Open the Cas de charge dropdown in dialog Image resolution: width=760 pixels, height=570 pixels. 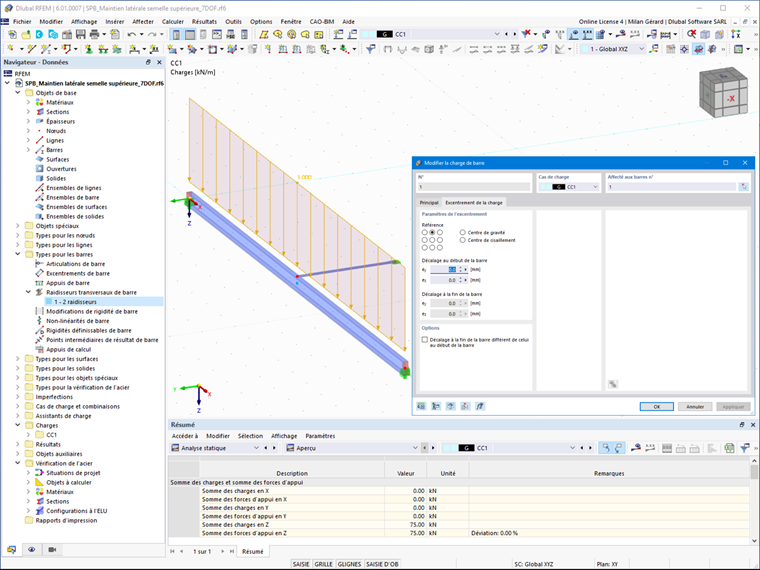595,187
